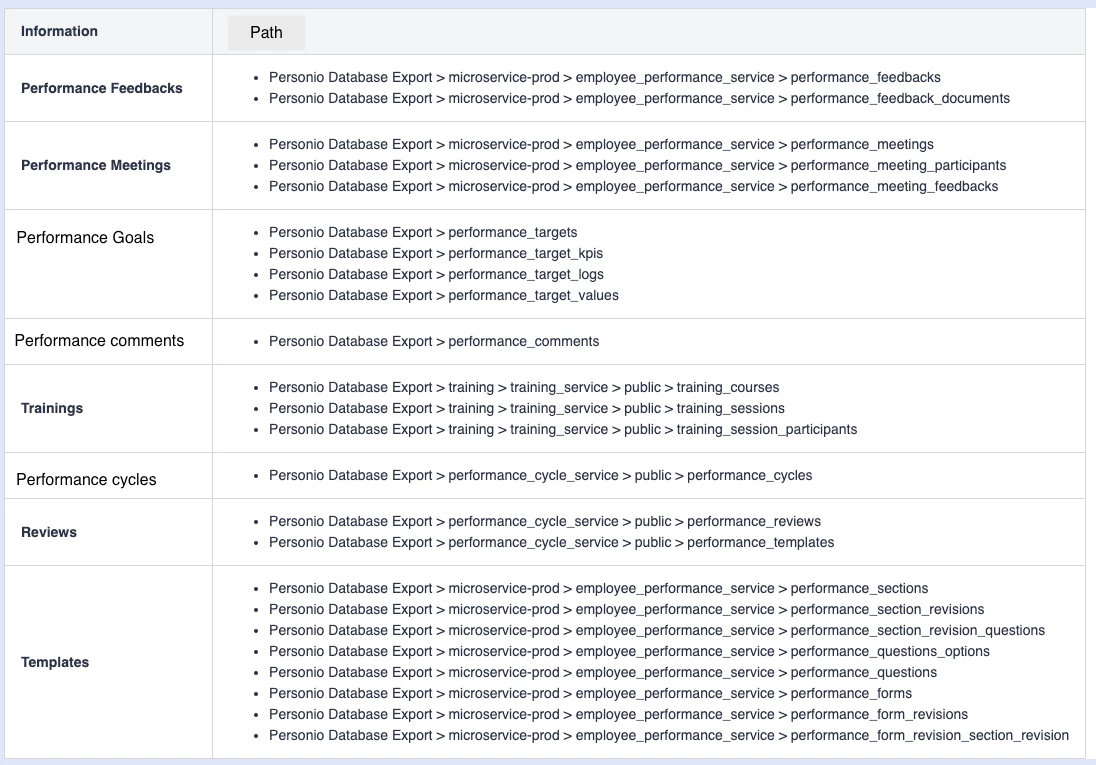
Task: Click the path ending in performance_templates
Action: [551, 543]
